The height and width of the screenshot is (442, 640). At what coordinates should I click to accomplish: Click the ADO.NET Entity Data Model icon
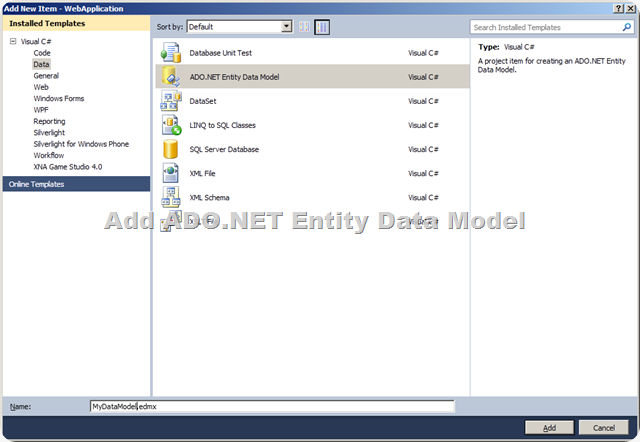pos(171,76)
